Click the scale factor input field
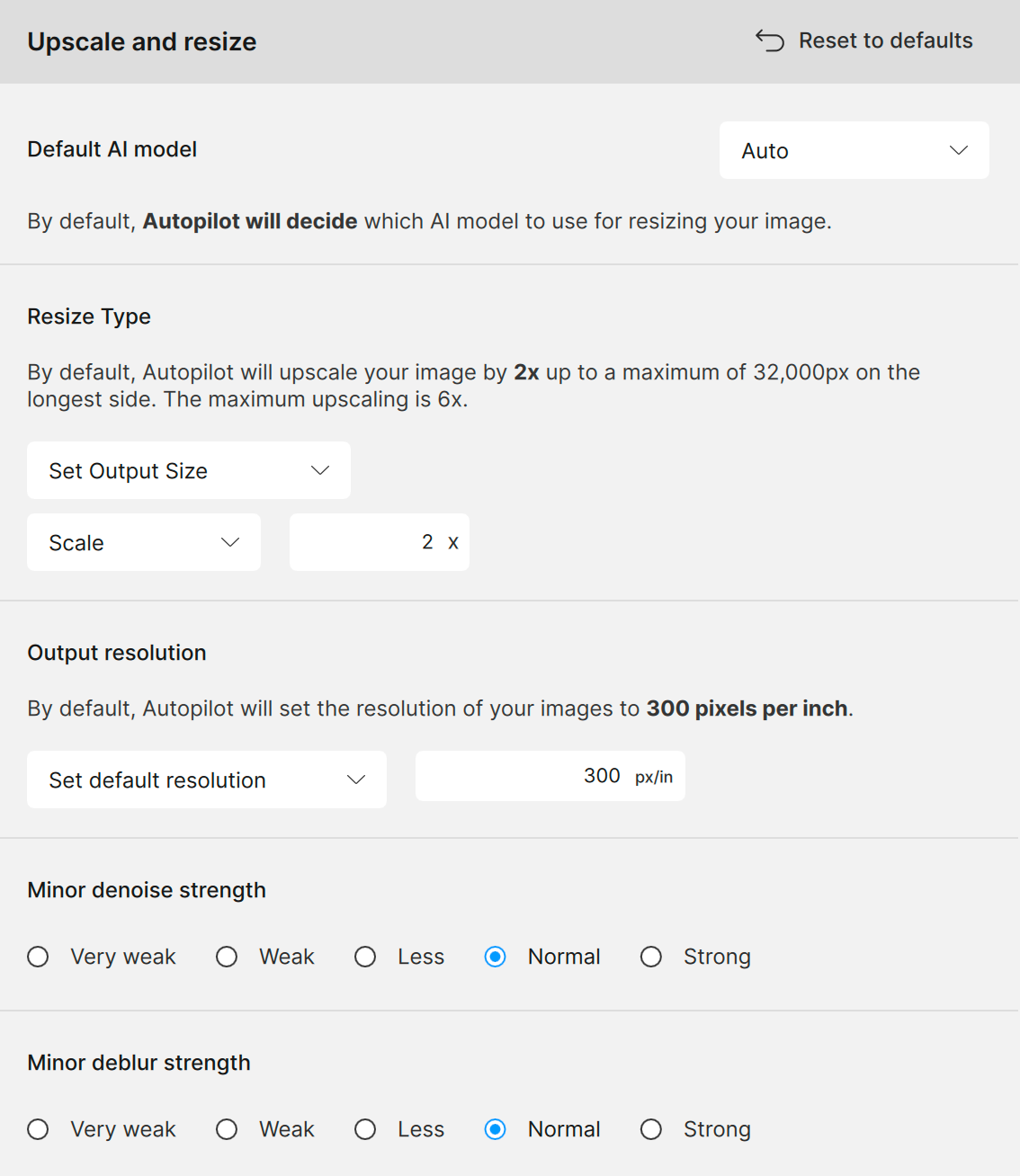 point(378,542)
